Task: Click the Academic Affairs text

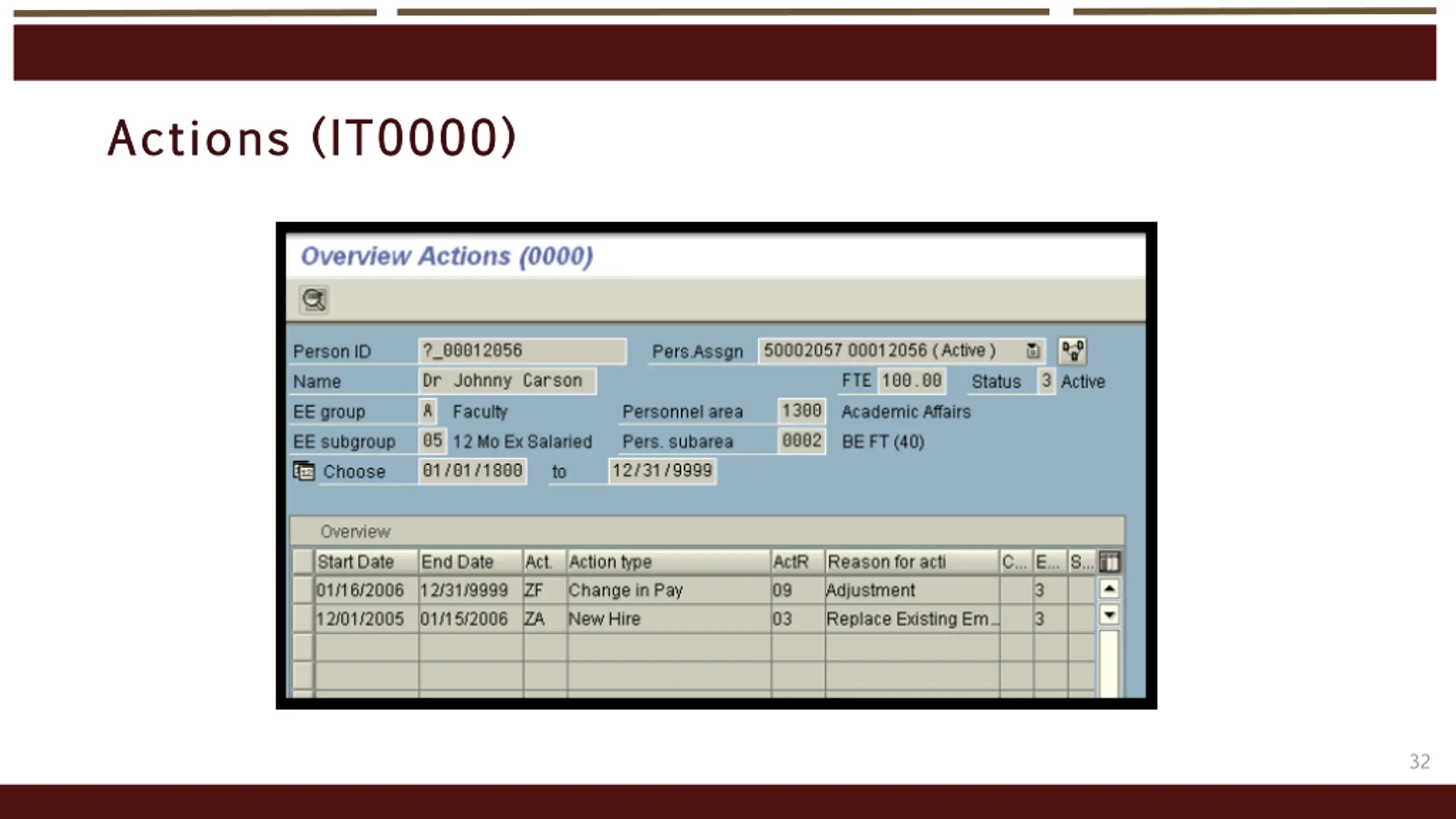Action: point(906,411)
